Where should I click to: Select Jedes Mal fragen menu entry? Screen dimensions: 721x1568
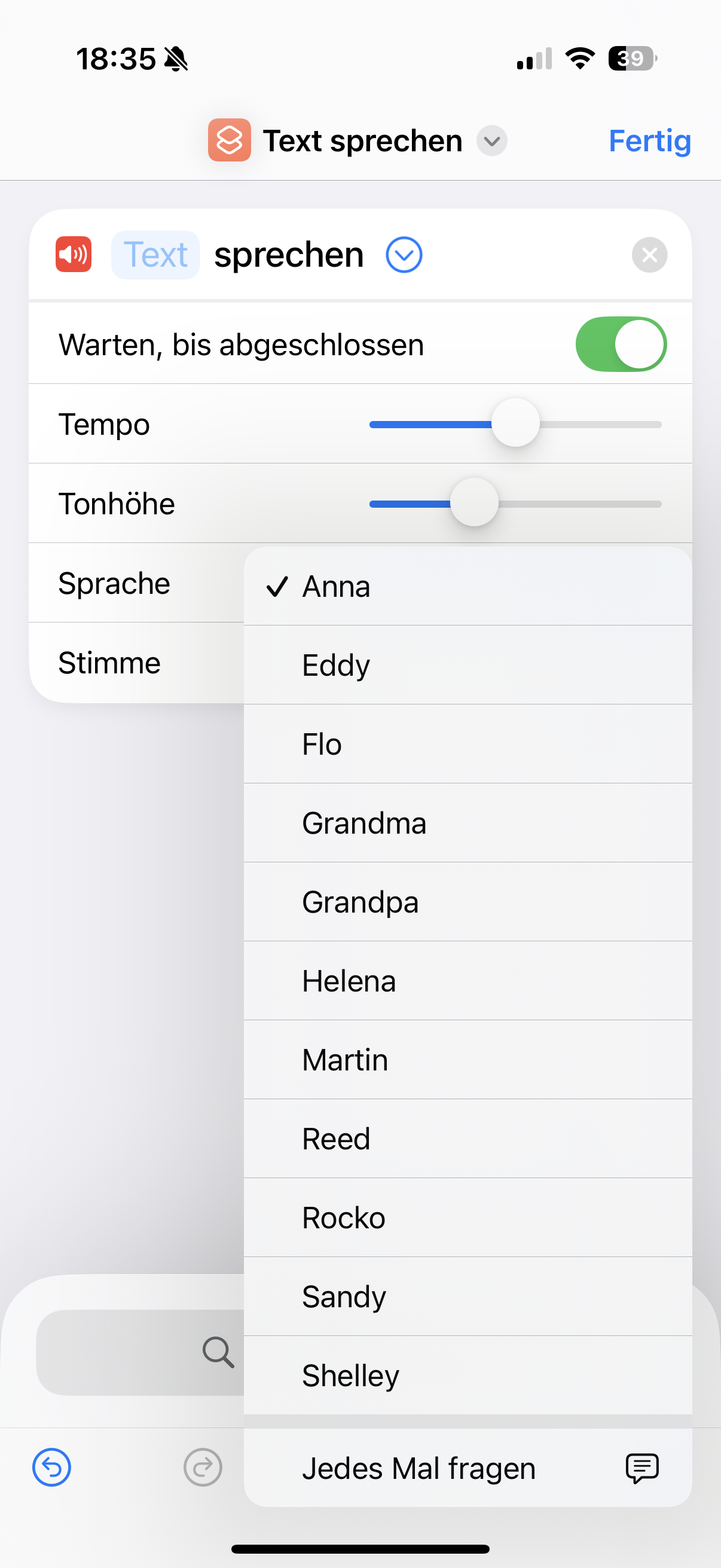pos(418,1468)
